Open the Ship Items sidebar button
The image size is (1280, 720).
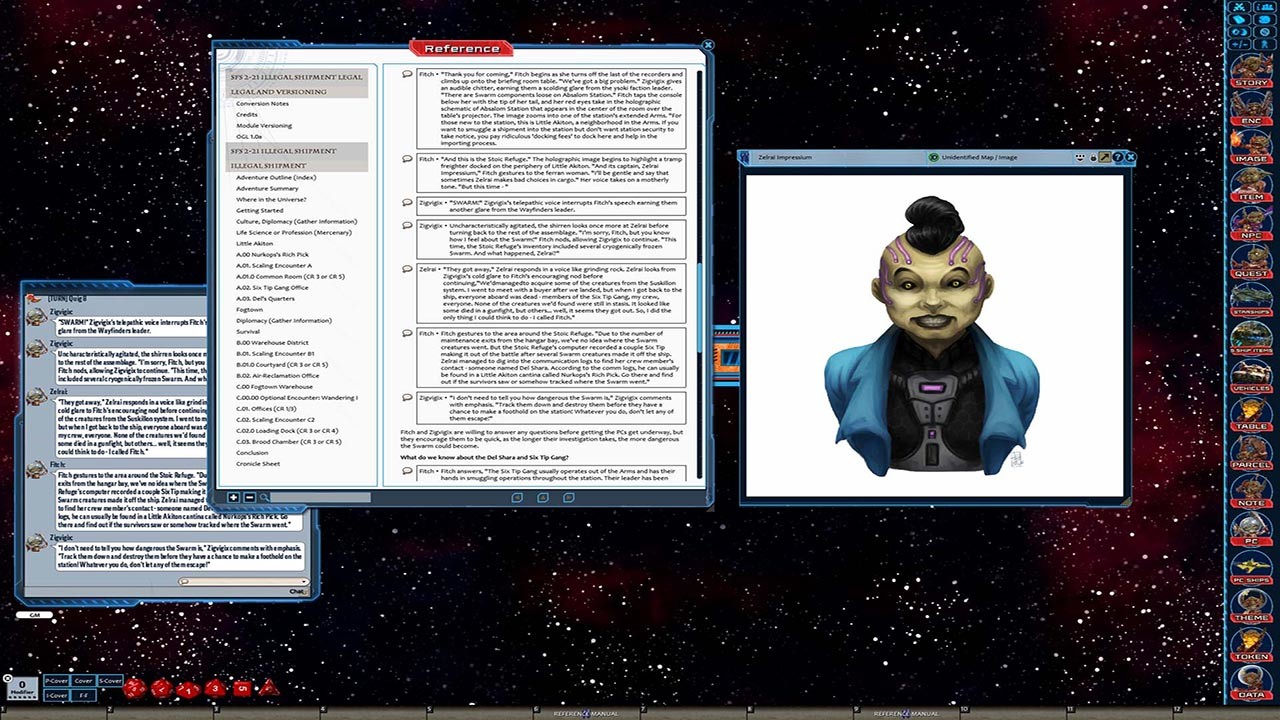coord(1251,338)
